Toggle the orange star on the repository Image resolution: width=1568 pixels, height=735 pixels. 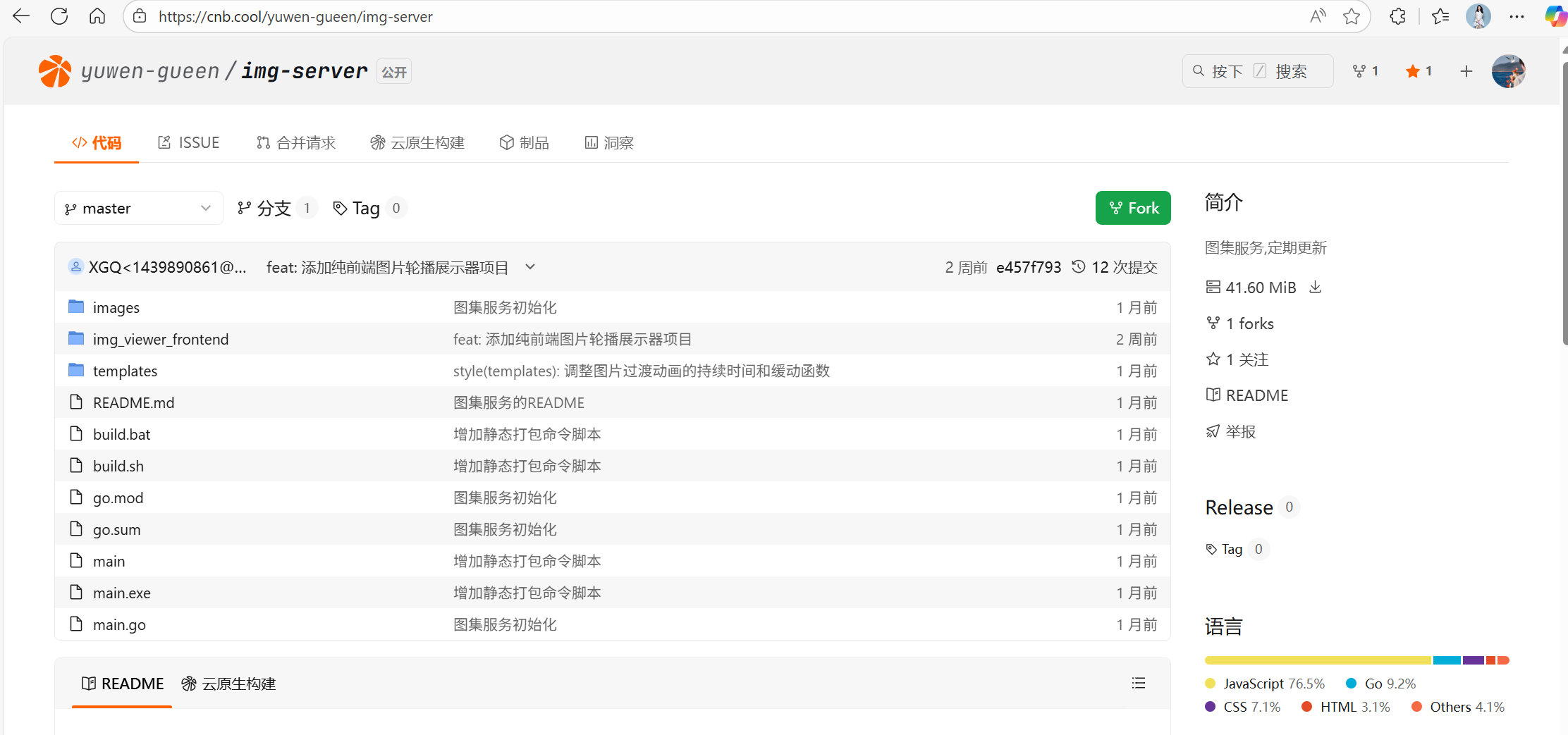tap(1412, 71)
